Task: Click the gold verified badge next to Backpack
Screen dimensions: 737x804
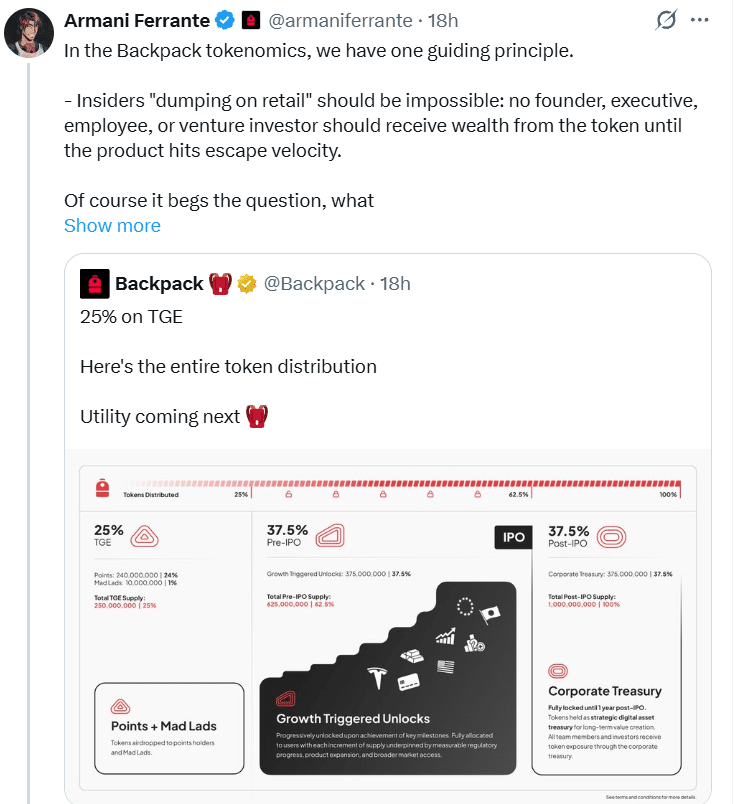Action: 248,284
